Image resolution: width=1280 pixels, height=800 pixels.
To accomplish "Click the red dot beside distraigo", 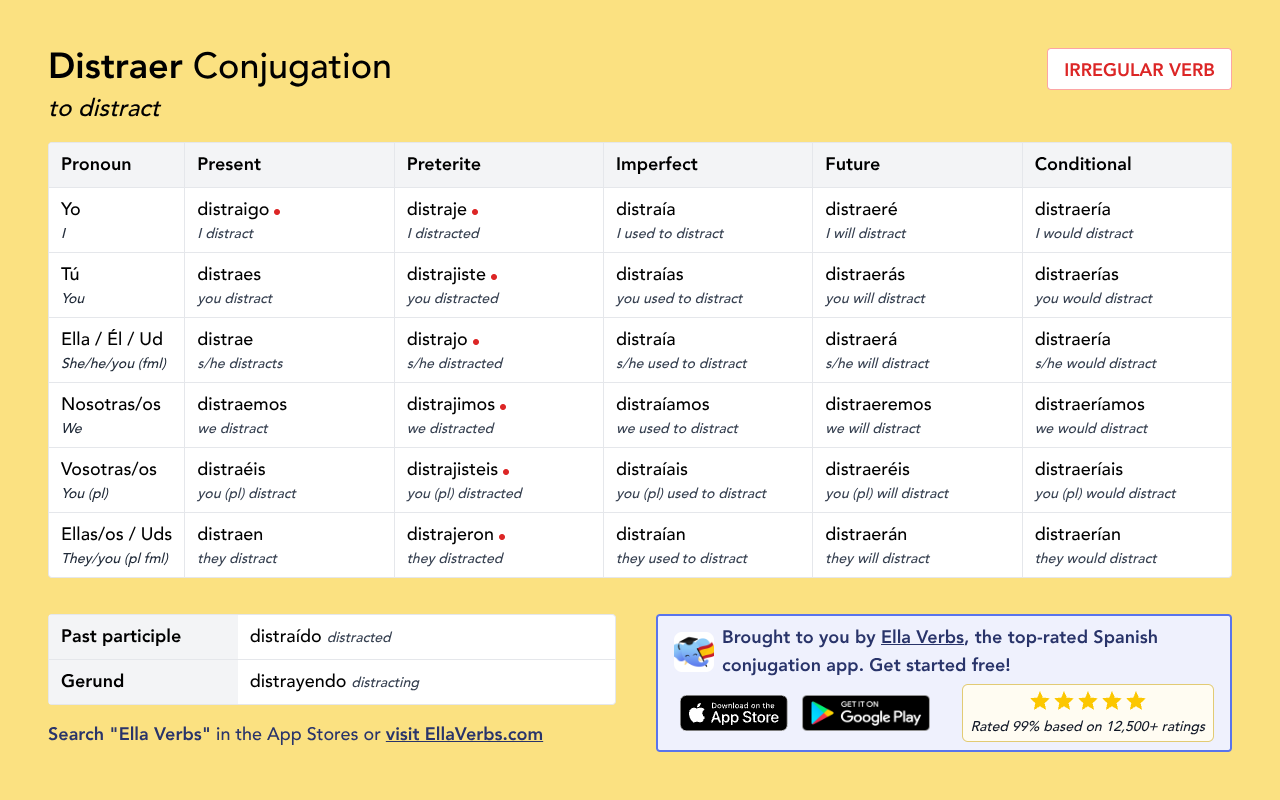I will pyautogui.click(x=277, y=212).
